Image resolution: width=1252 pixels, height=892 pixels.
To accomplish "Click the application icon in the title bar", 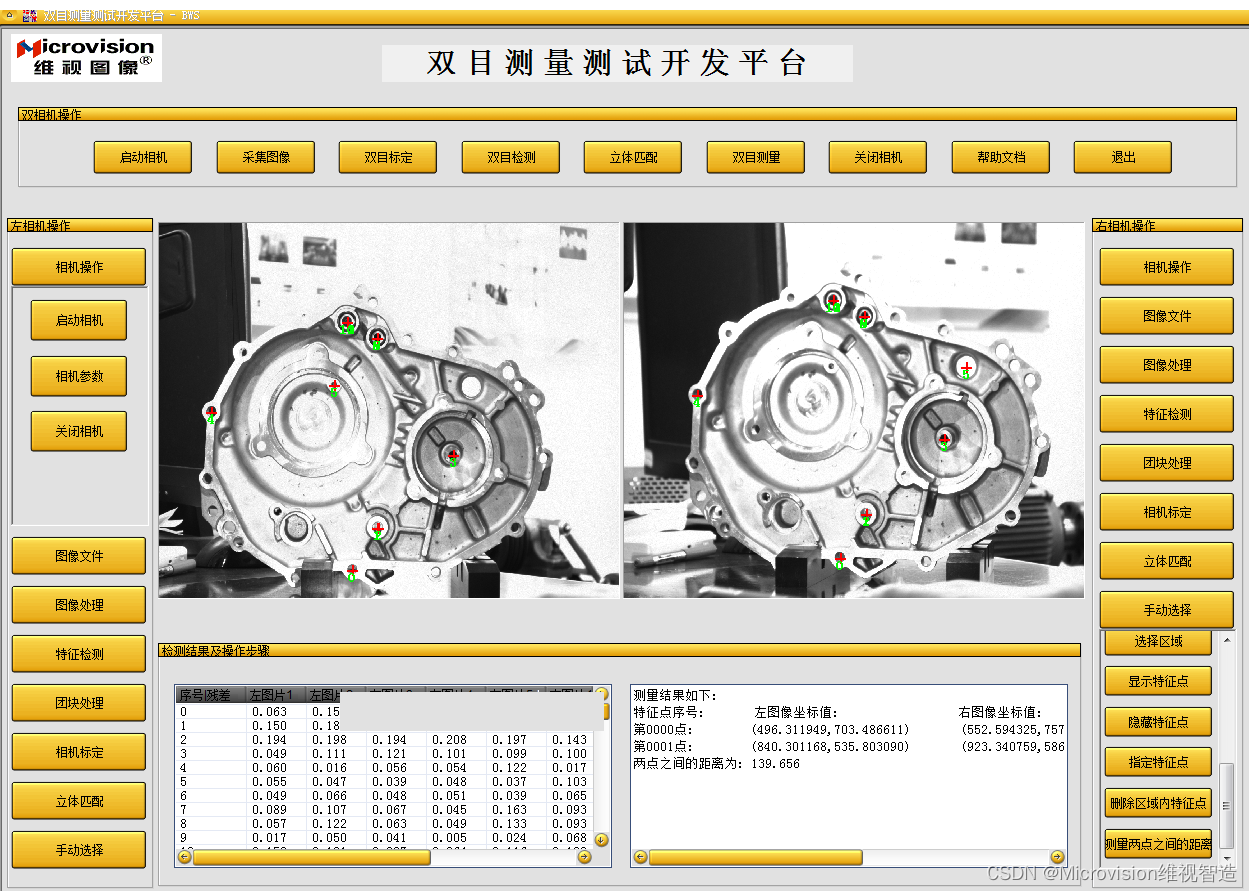I will click(x=29, y=15).
